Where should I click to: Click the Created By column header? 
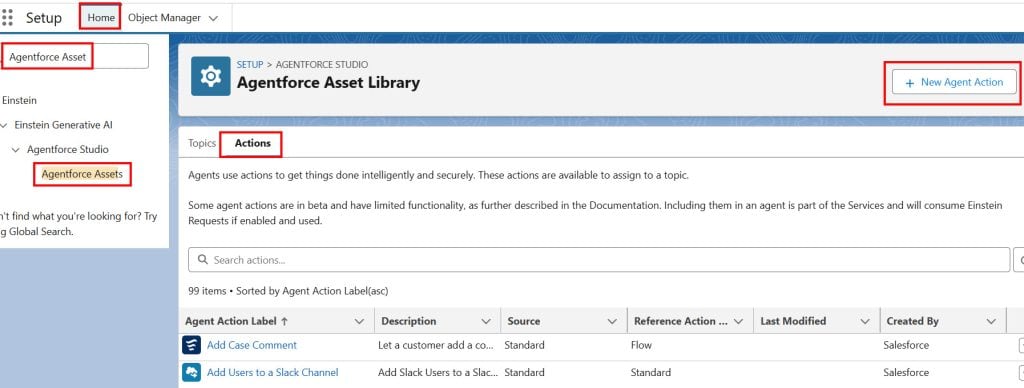point(913,321)
